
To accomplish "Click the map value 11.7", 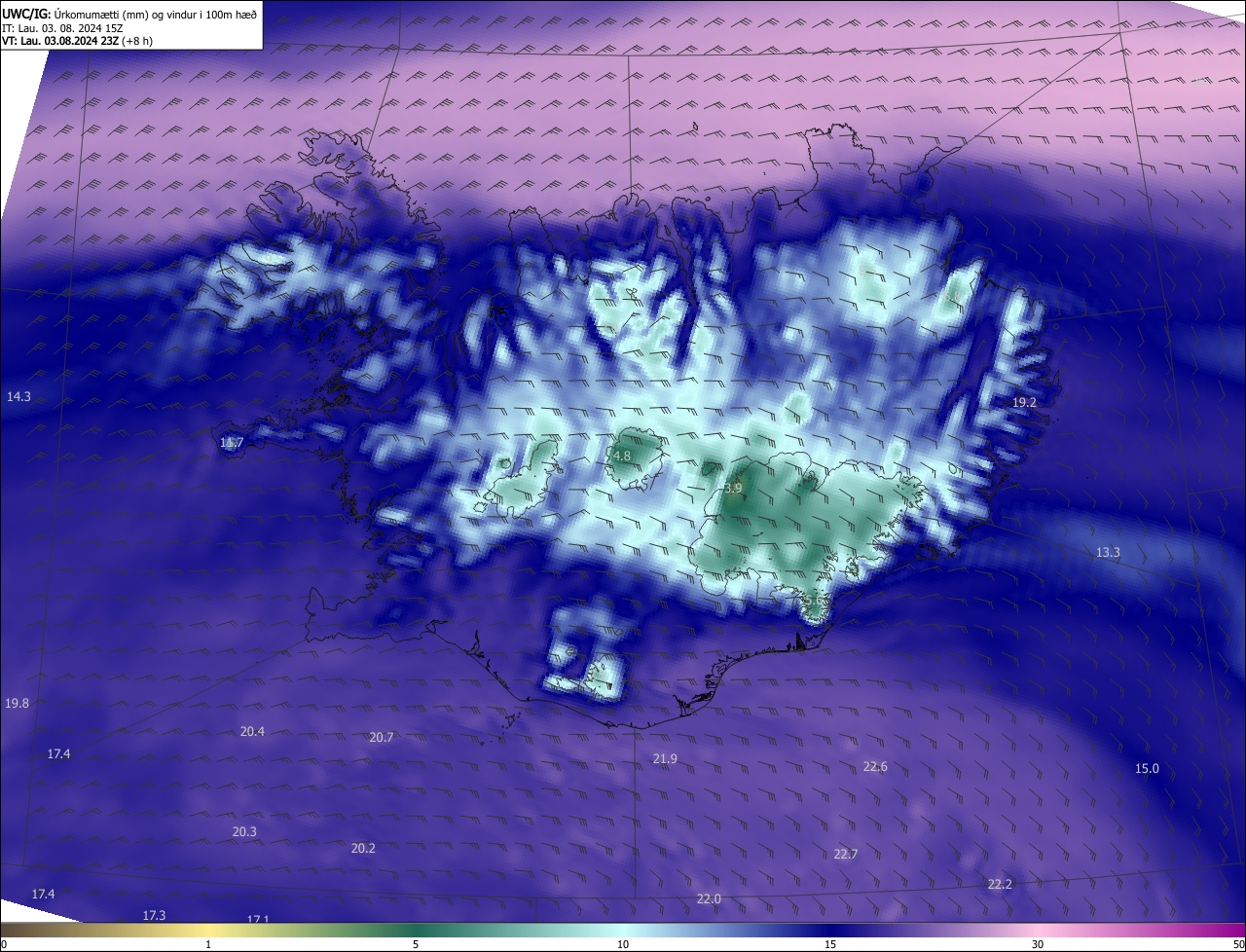I will click(232, 443).
